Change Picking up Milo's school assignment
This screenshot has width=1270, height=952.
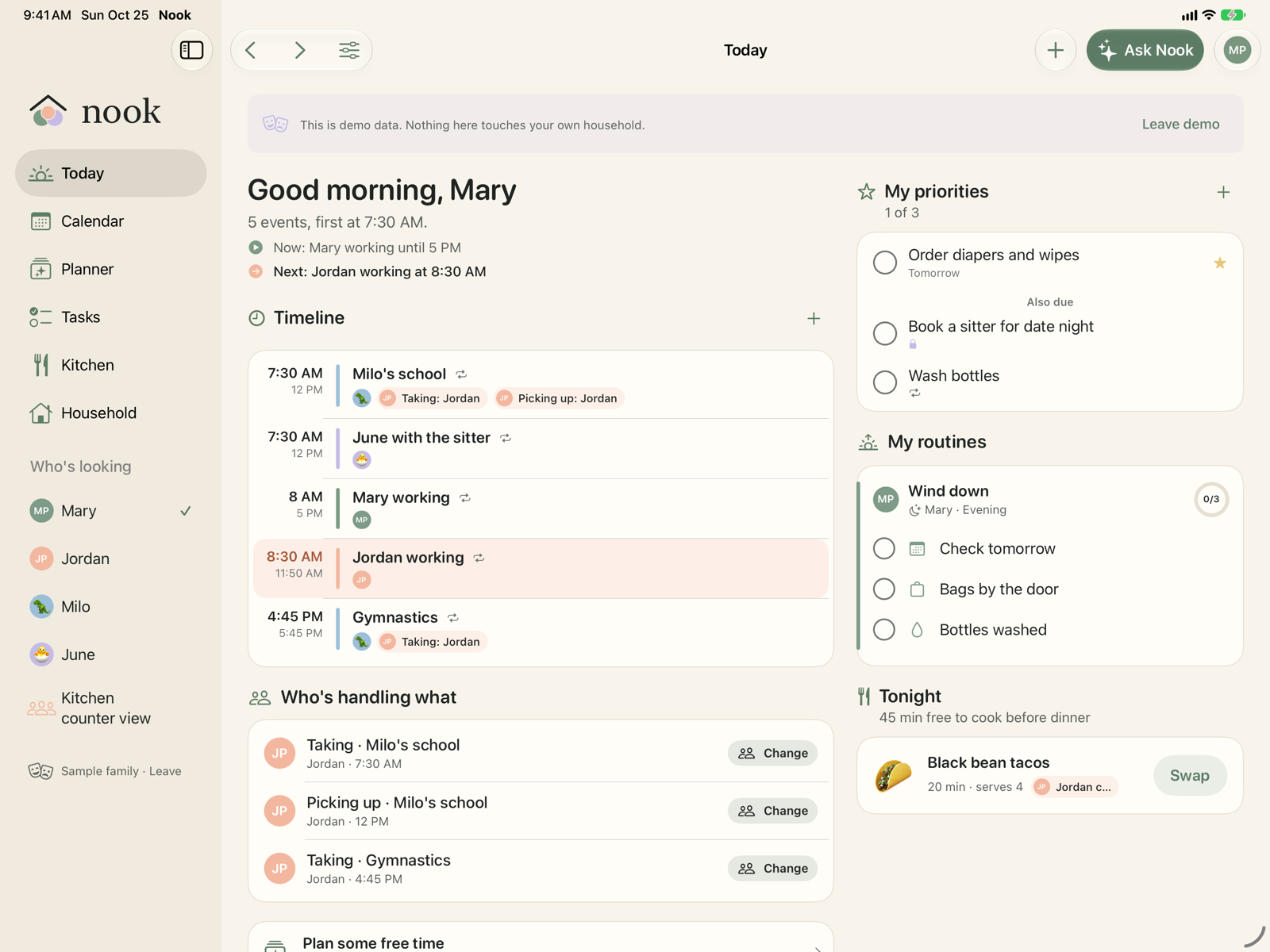[x=772, y=811]
